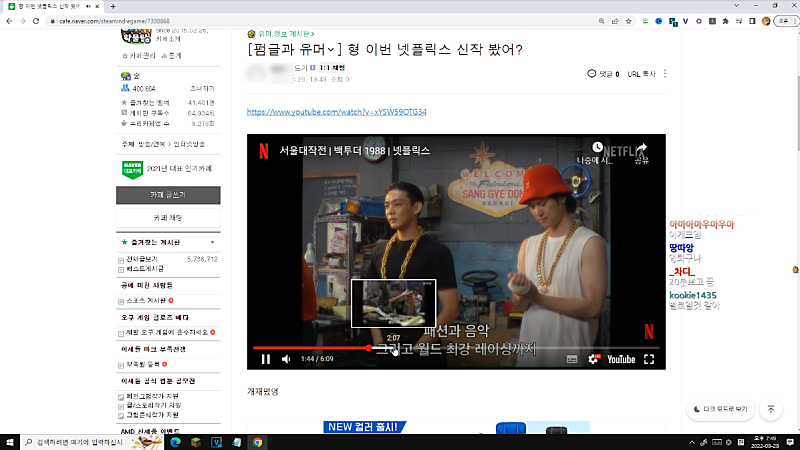The height and width of the screenshot is (450, 800).
Task: Open the 스포츠 게시판 board
Action: 146,301
